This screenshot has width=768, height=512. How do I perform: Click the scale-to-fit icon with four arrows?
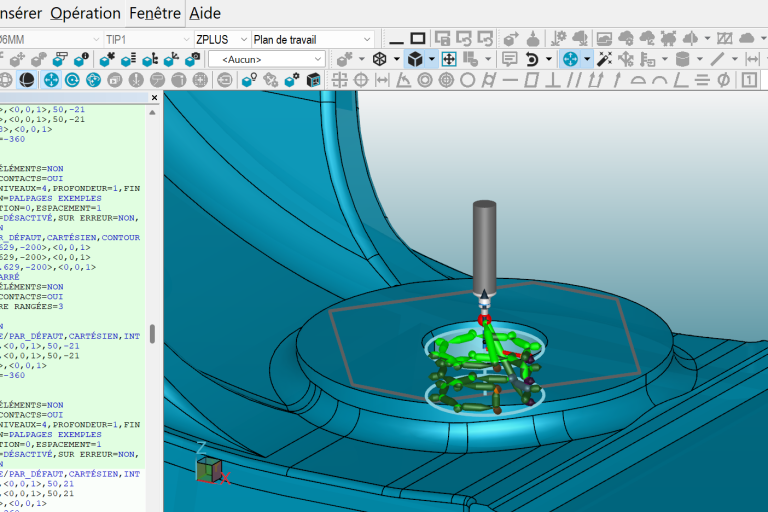(449, 59)
